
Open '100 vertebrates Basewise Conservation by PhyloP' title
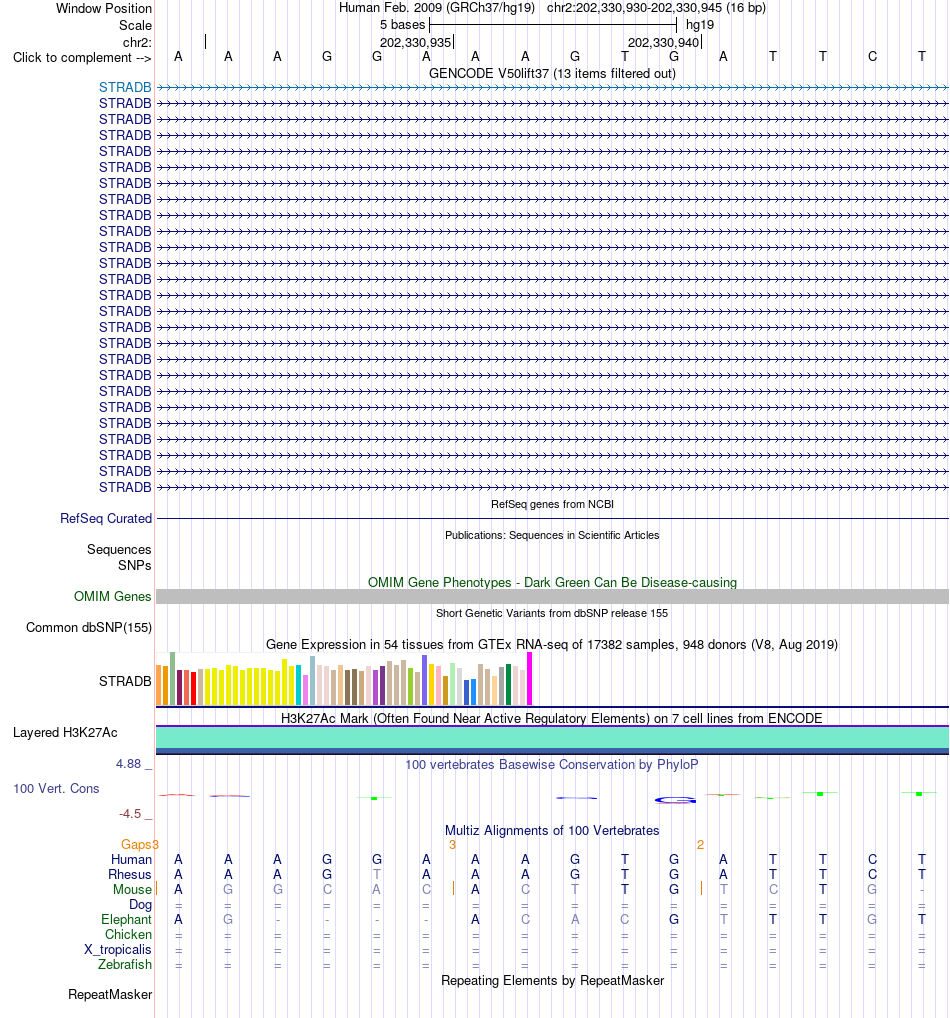coord(552,764)
